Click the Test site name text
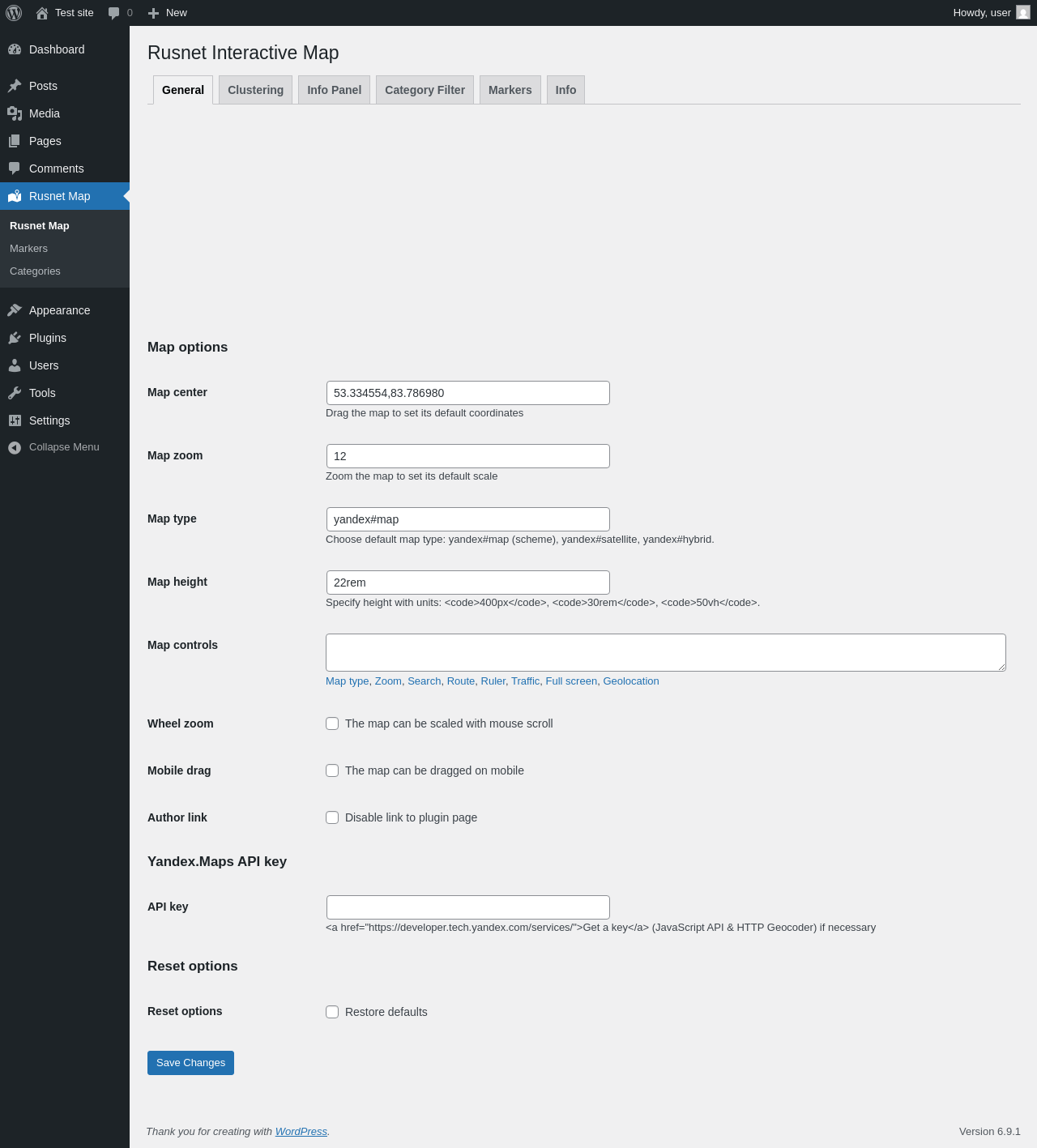1037x1148 pixels. (75, 13)
